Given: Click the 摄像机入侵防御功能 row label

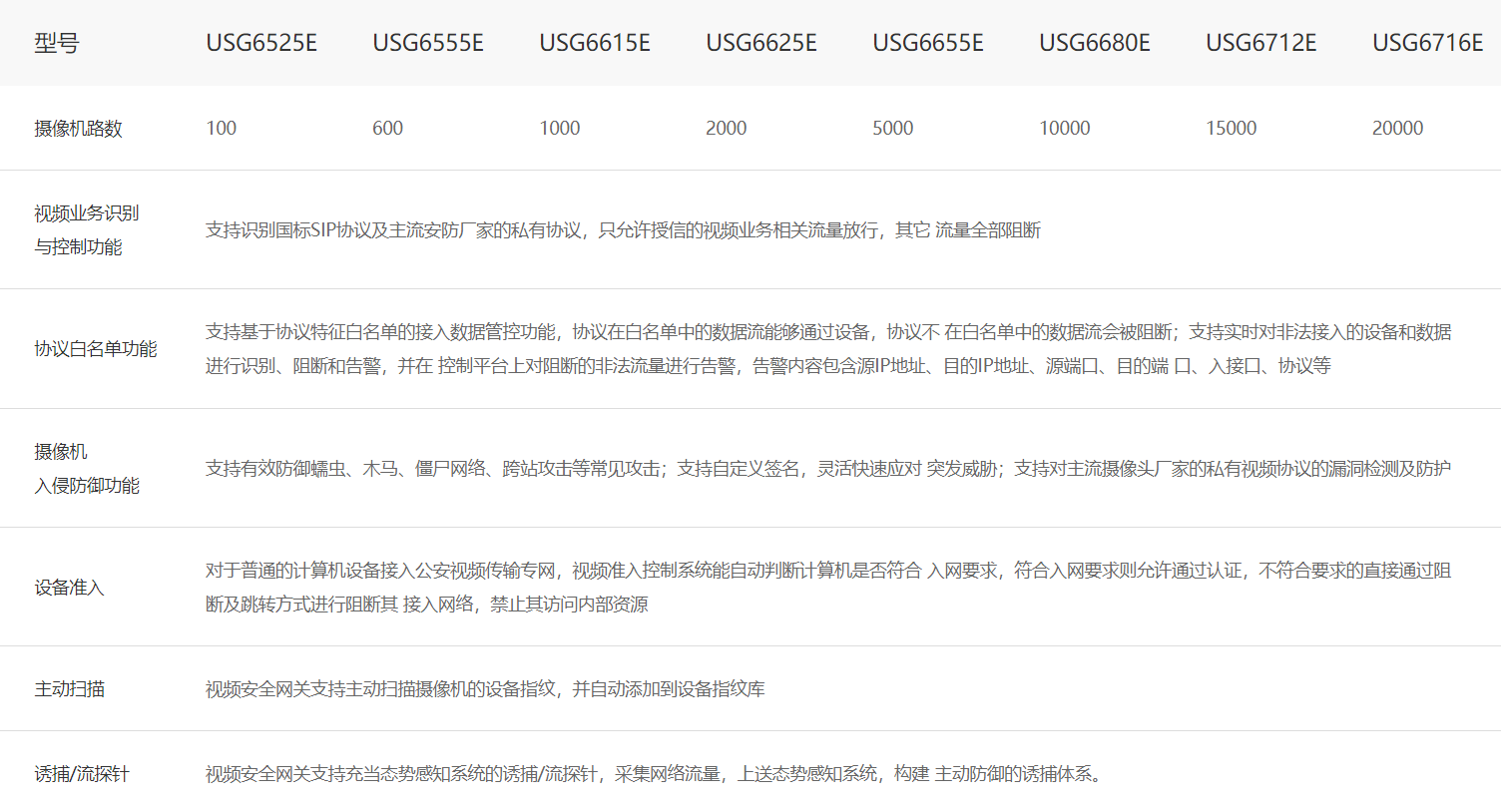Looking at the screenshot, I should pos(86,469).
